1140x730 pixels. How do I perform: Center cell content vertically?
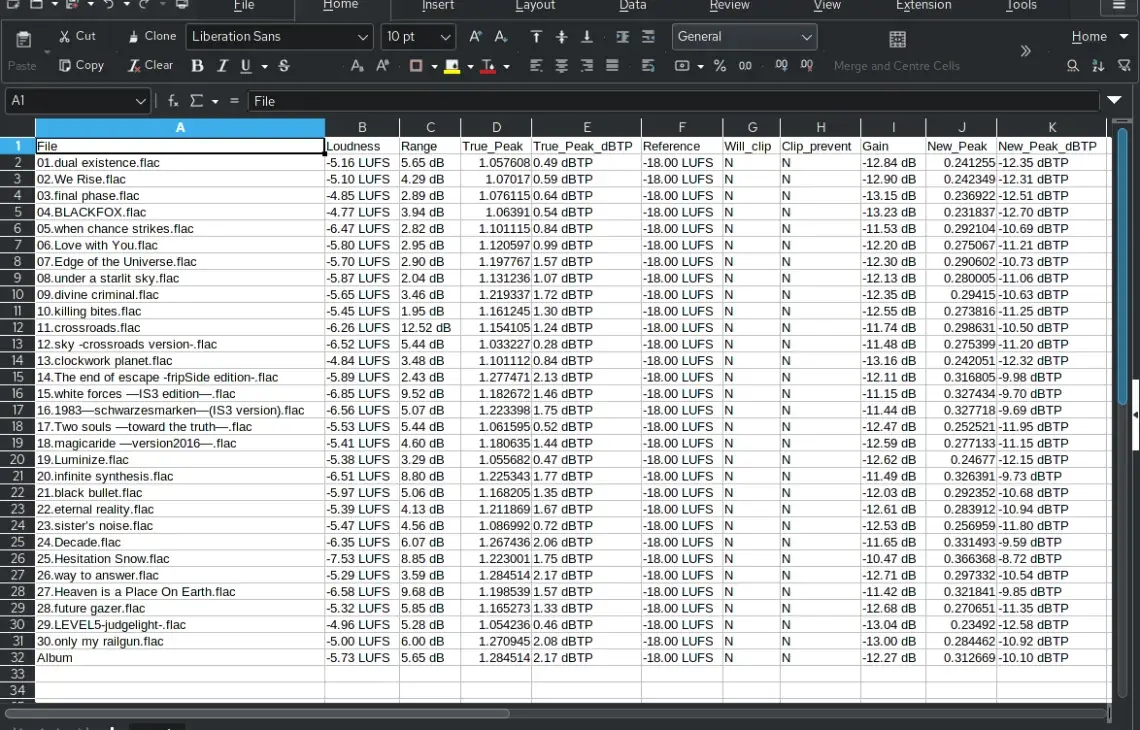561,36
